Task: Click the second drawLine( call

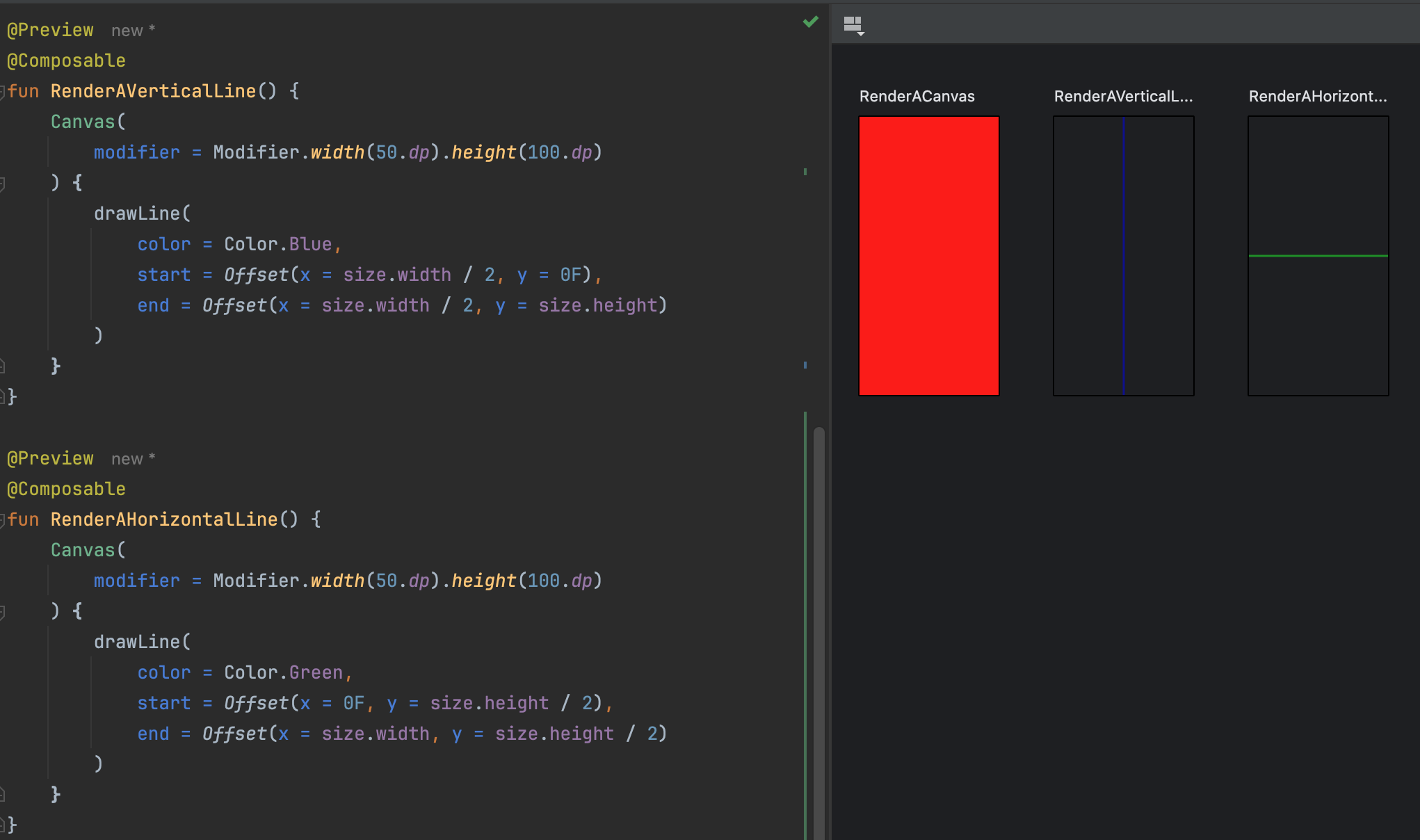Action: click(142, 642)
